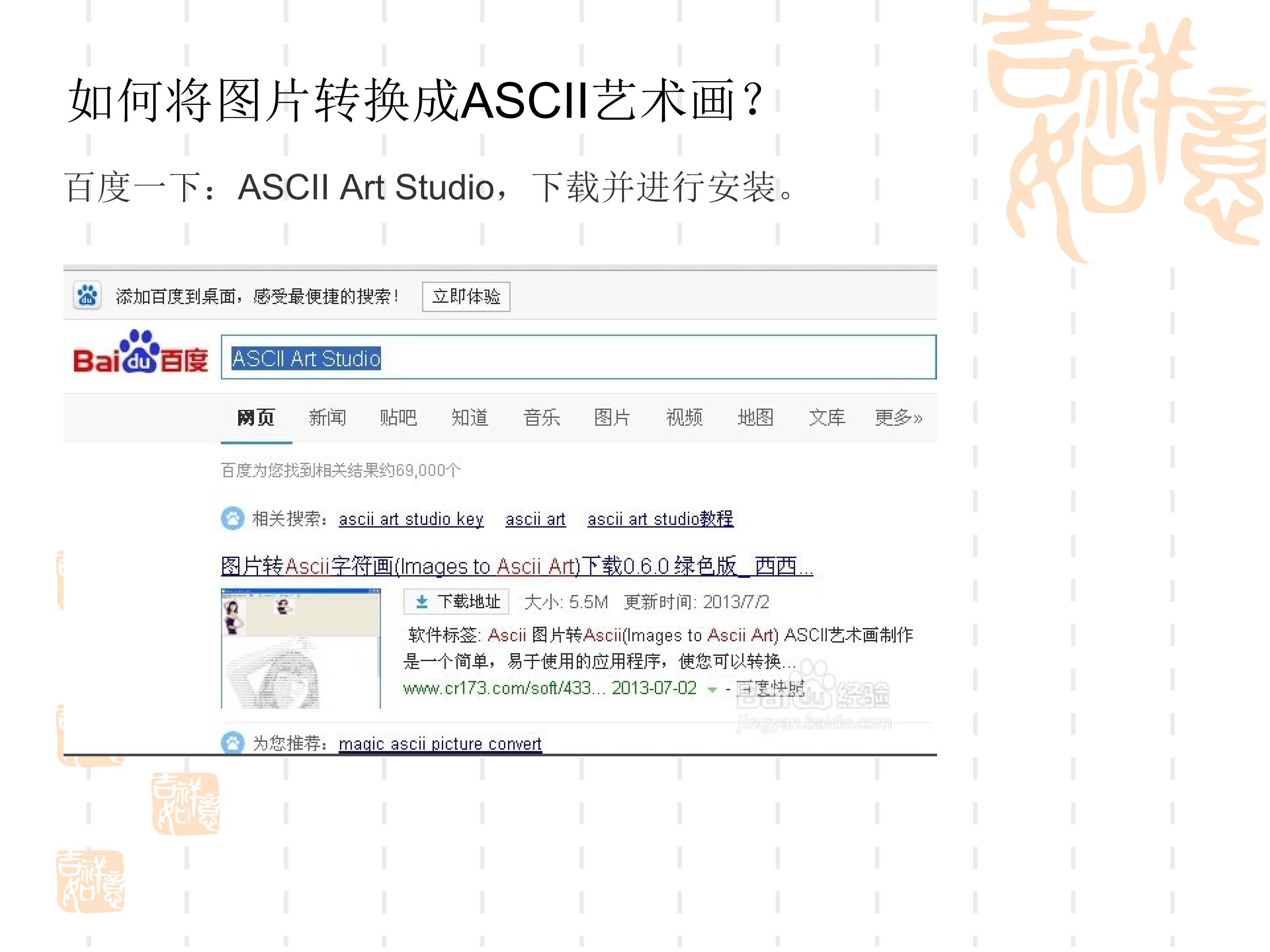Open the 图片转Ascii字符画 result link
1270x952 pixels.
(517, 566)
